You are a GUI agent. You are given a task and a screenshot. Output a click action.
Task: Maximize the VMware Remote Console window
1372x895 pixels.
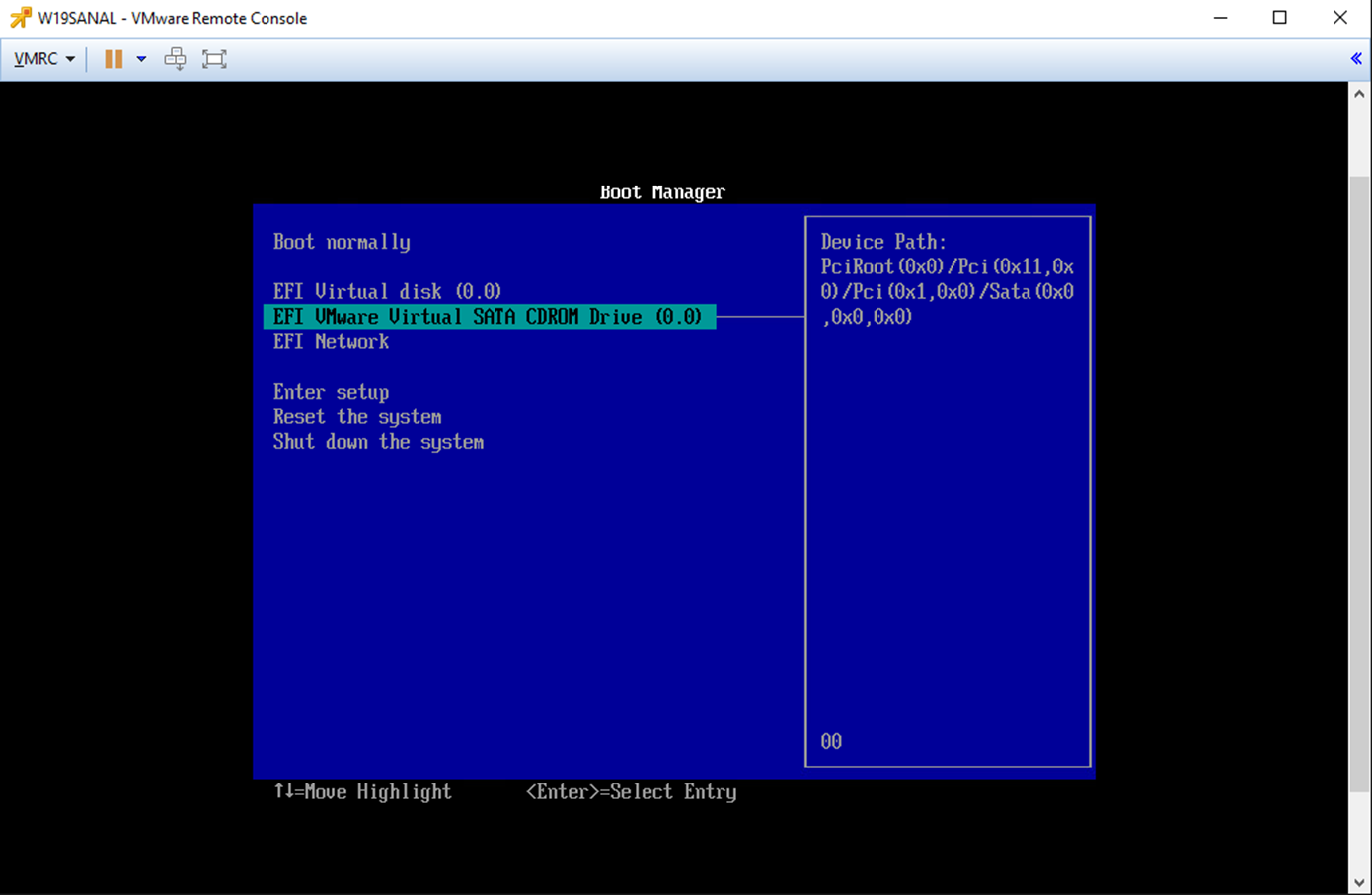coord(1280,18)
